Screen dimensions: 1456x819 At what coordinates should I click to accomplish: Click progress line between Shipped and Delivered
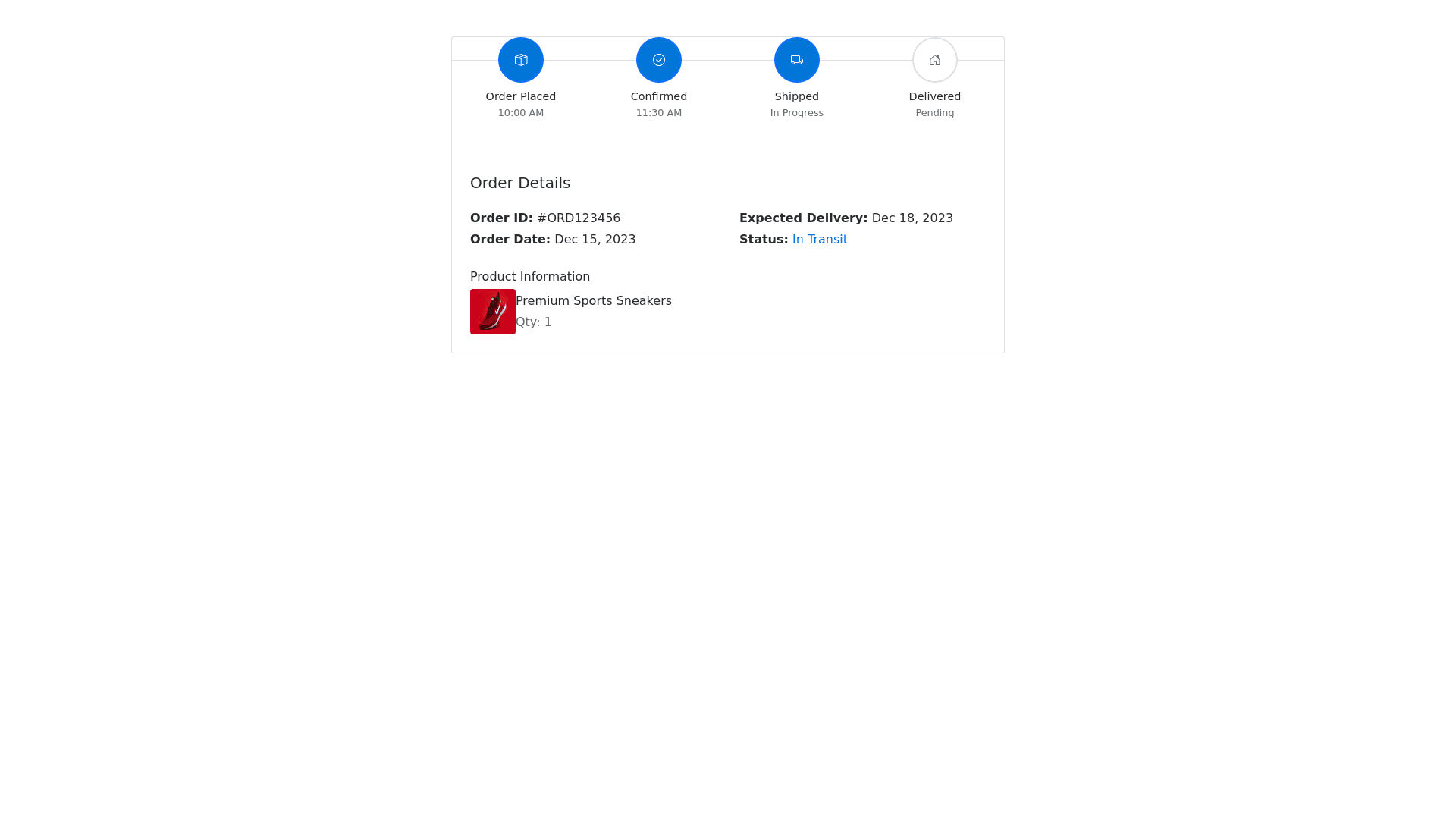point(866,61)
